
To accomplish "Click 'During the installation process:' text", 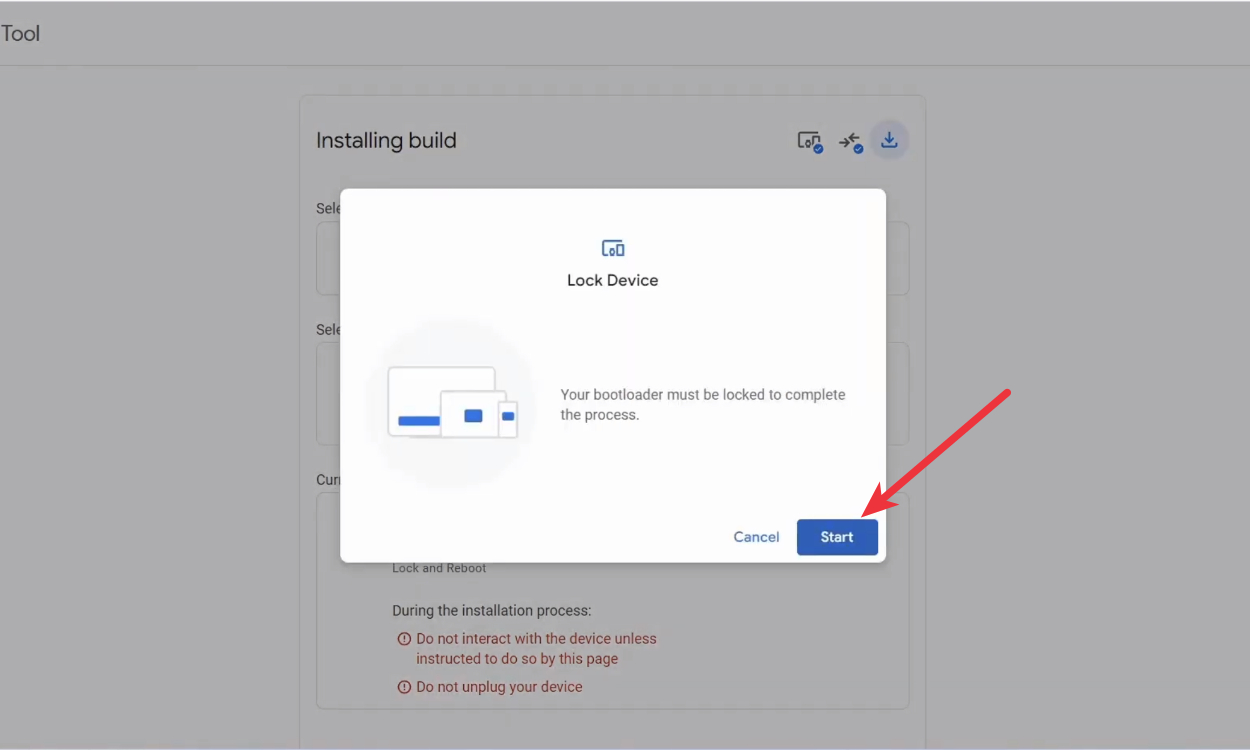I will [x=491, y=610].
